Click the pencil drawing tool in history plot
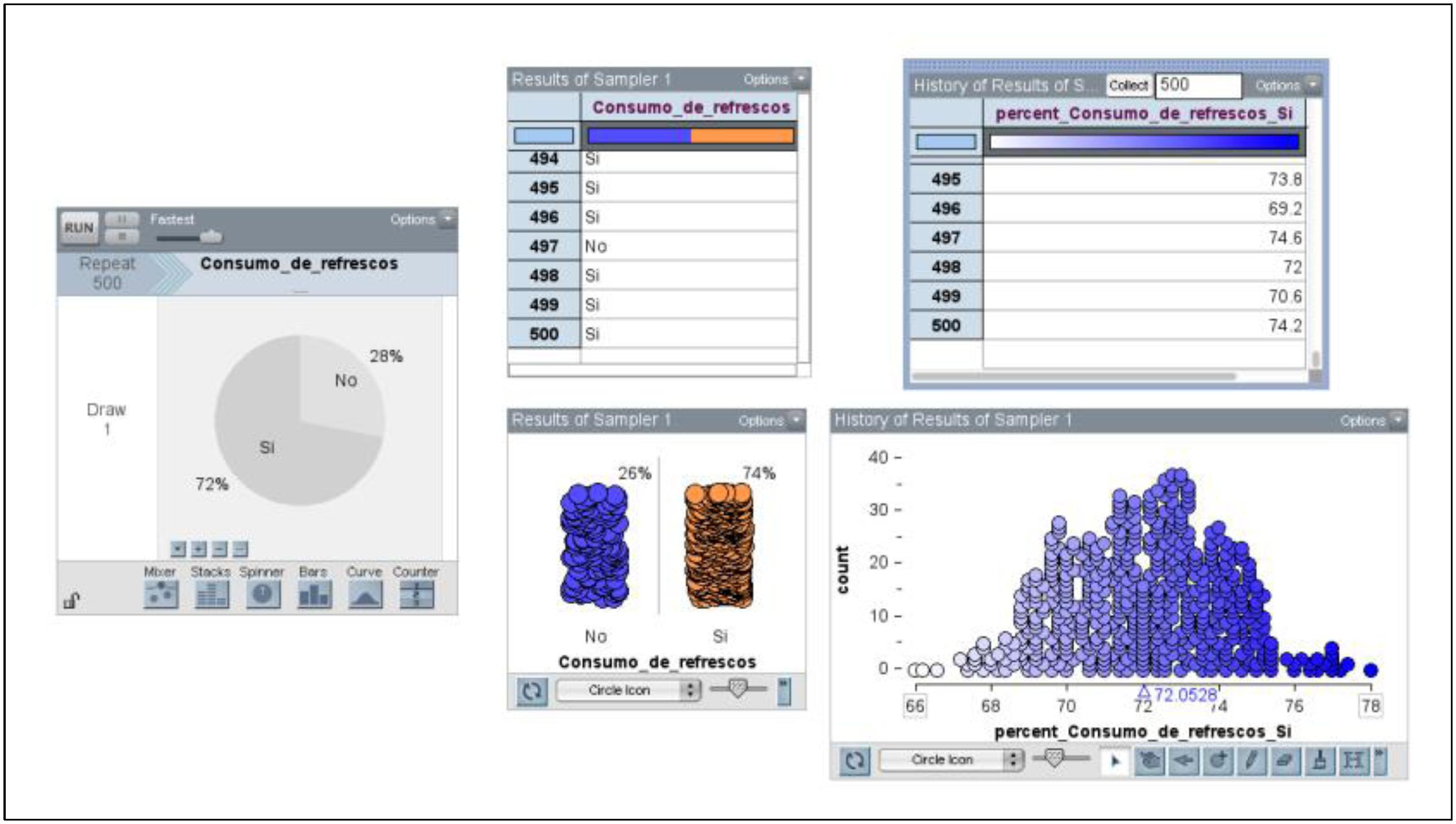 pyautogui.click(x=1252, y=761)
